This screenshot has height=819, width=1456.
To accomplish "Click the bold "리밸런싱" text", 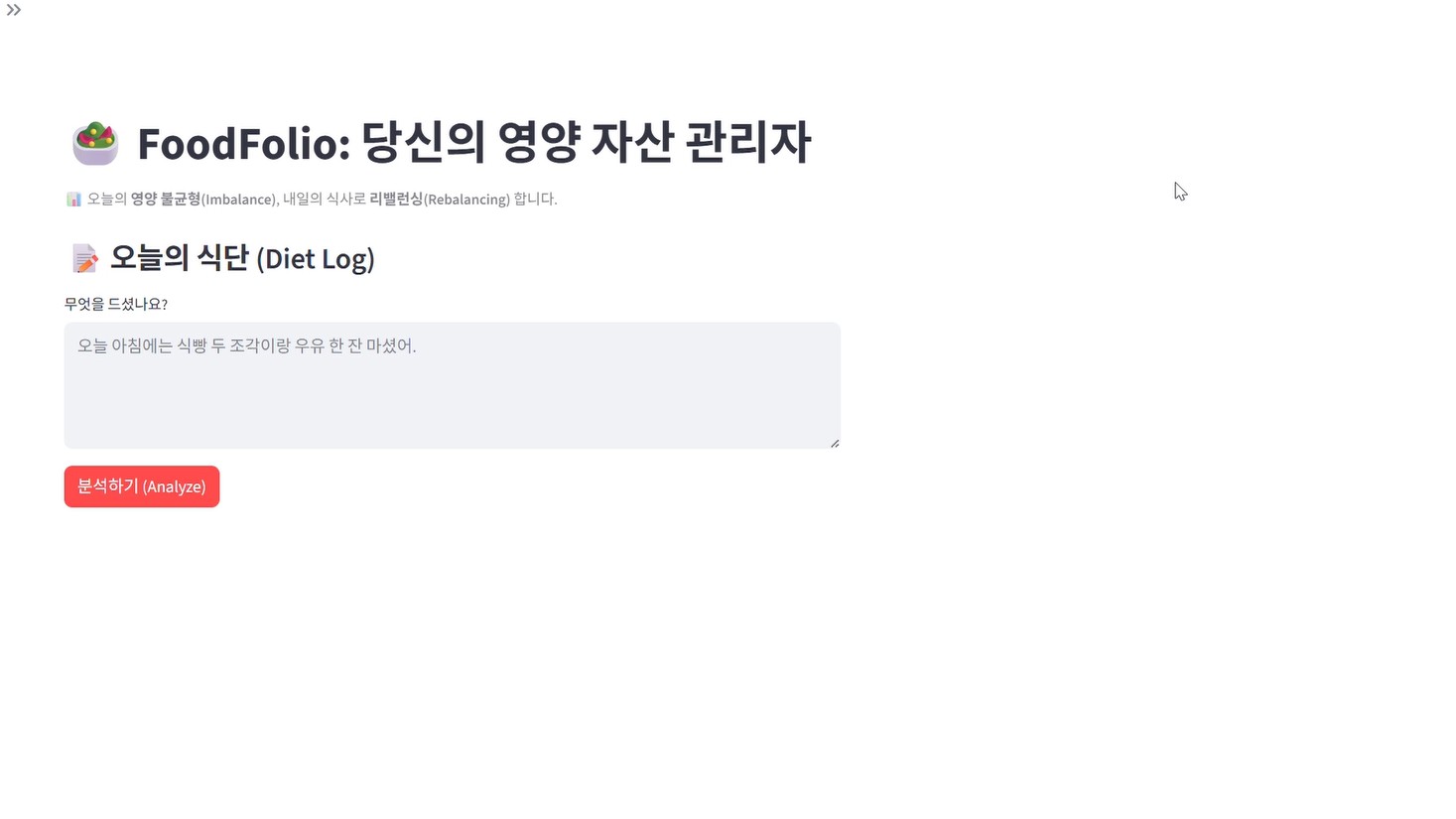I will [x=396, y=200].
